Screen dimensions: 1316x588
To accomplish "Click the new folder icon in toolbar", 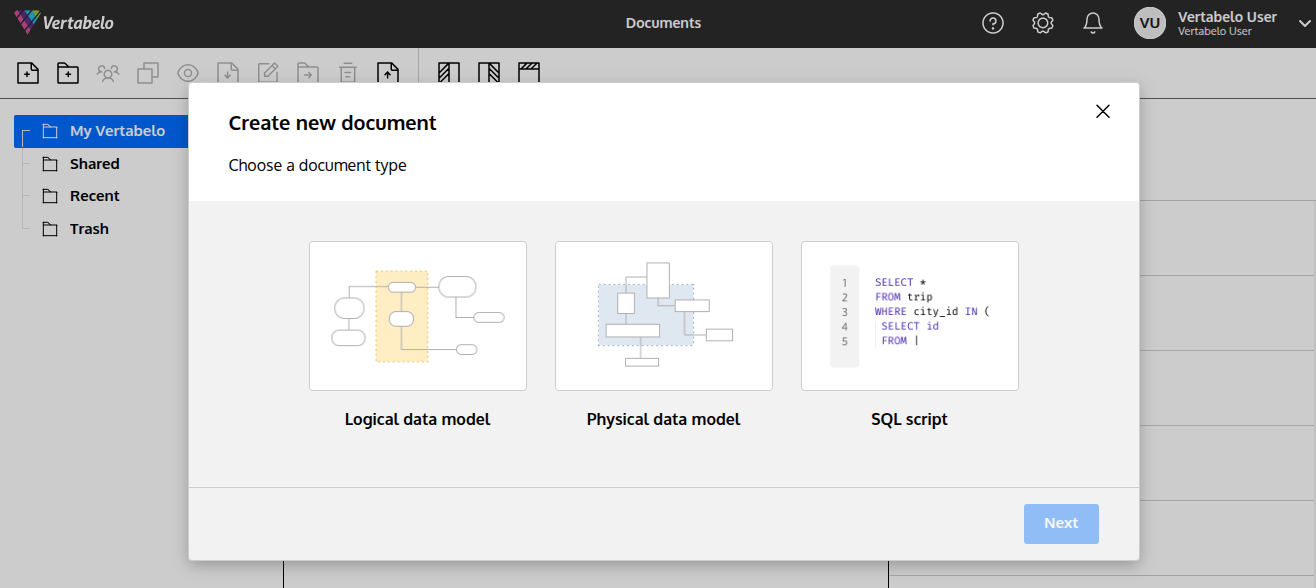I will [67, 73].
